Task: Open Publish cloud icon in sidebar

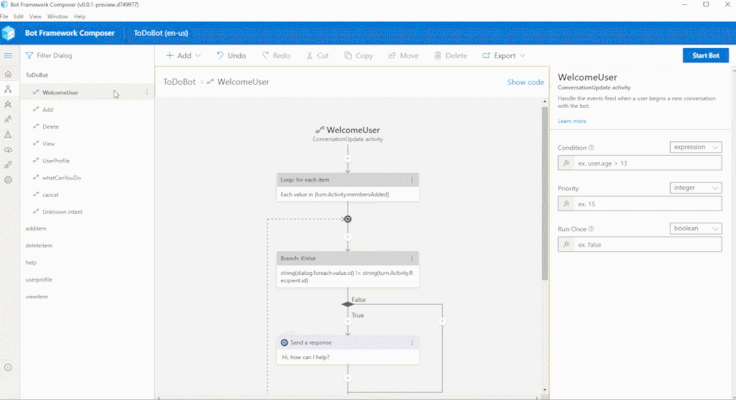Action: pos(8,150)
